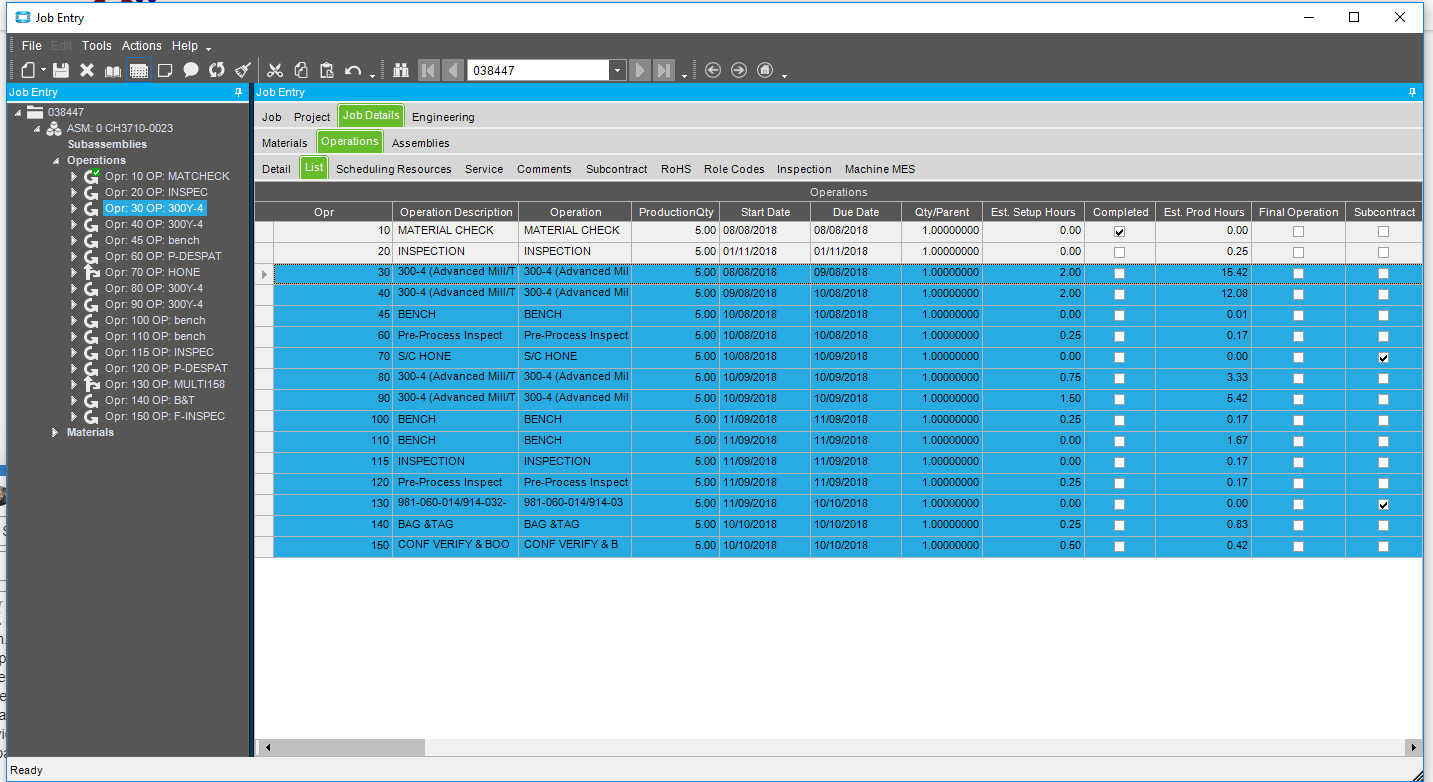
Task: Jump to the first record arrow
Action: (x=429, y=70)
